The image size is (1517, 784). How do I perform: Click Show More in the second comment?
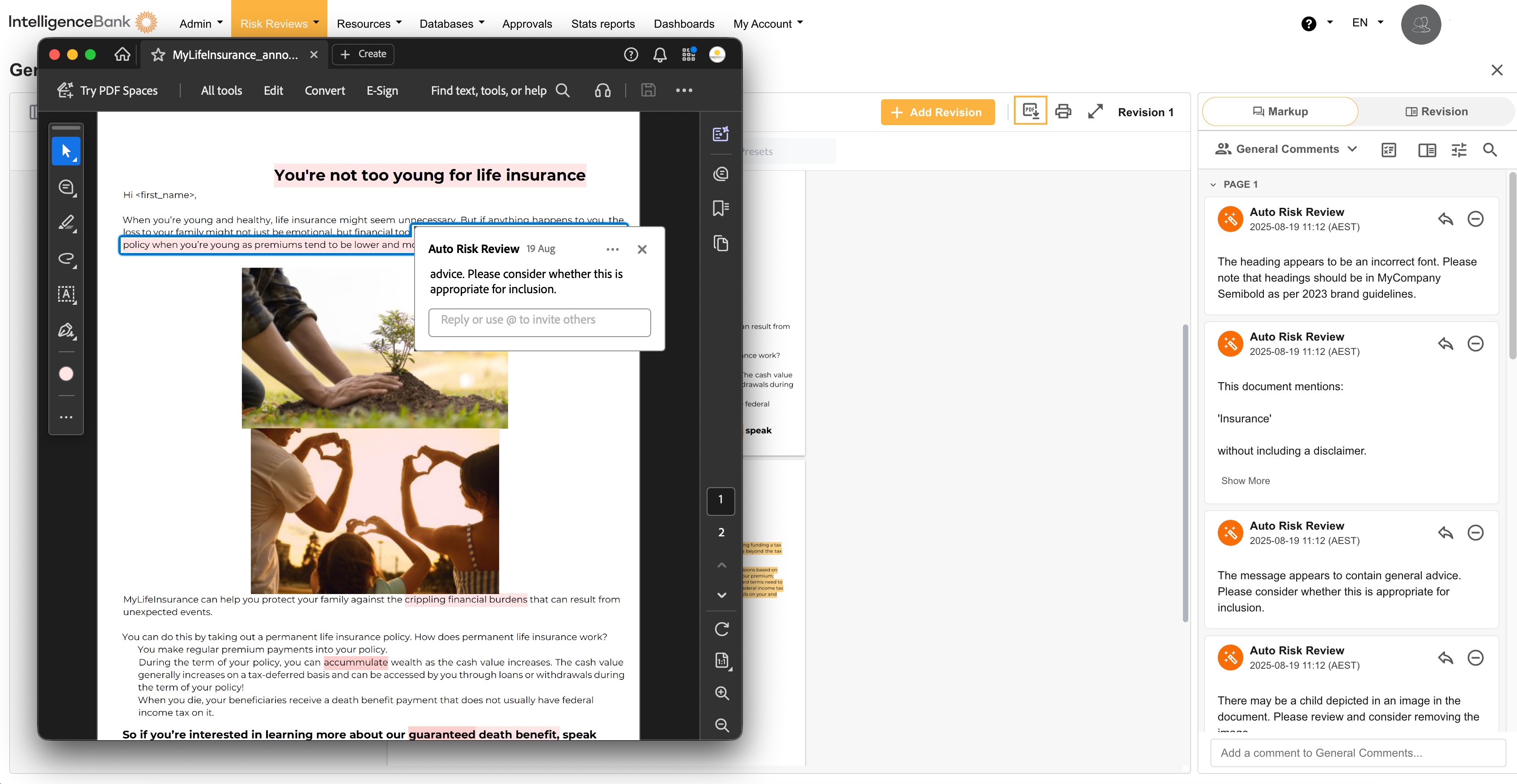1245,481
